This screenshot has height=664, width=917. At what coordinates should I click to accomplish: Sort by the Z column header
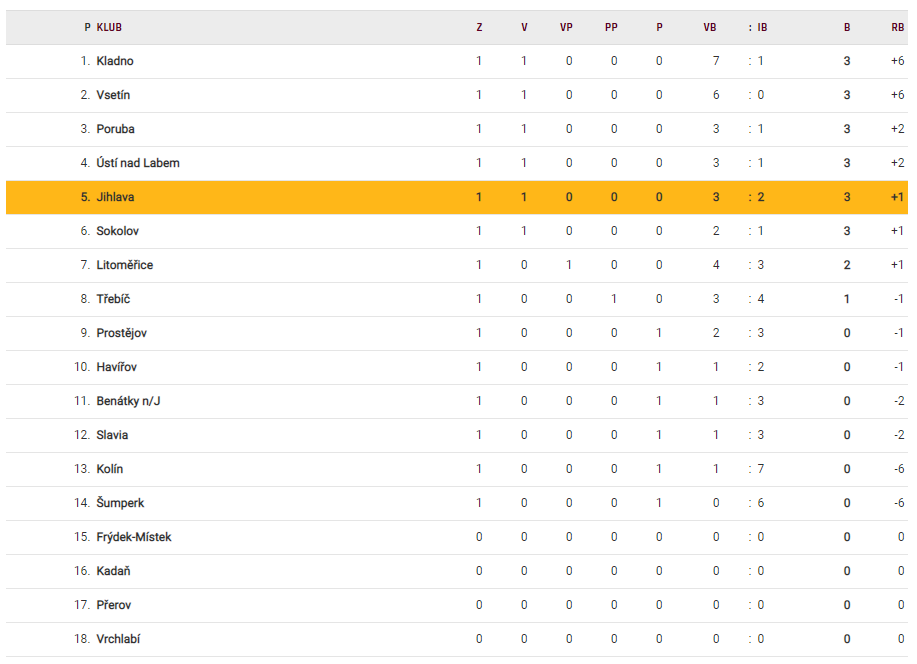[479, 28]
